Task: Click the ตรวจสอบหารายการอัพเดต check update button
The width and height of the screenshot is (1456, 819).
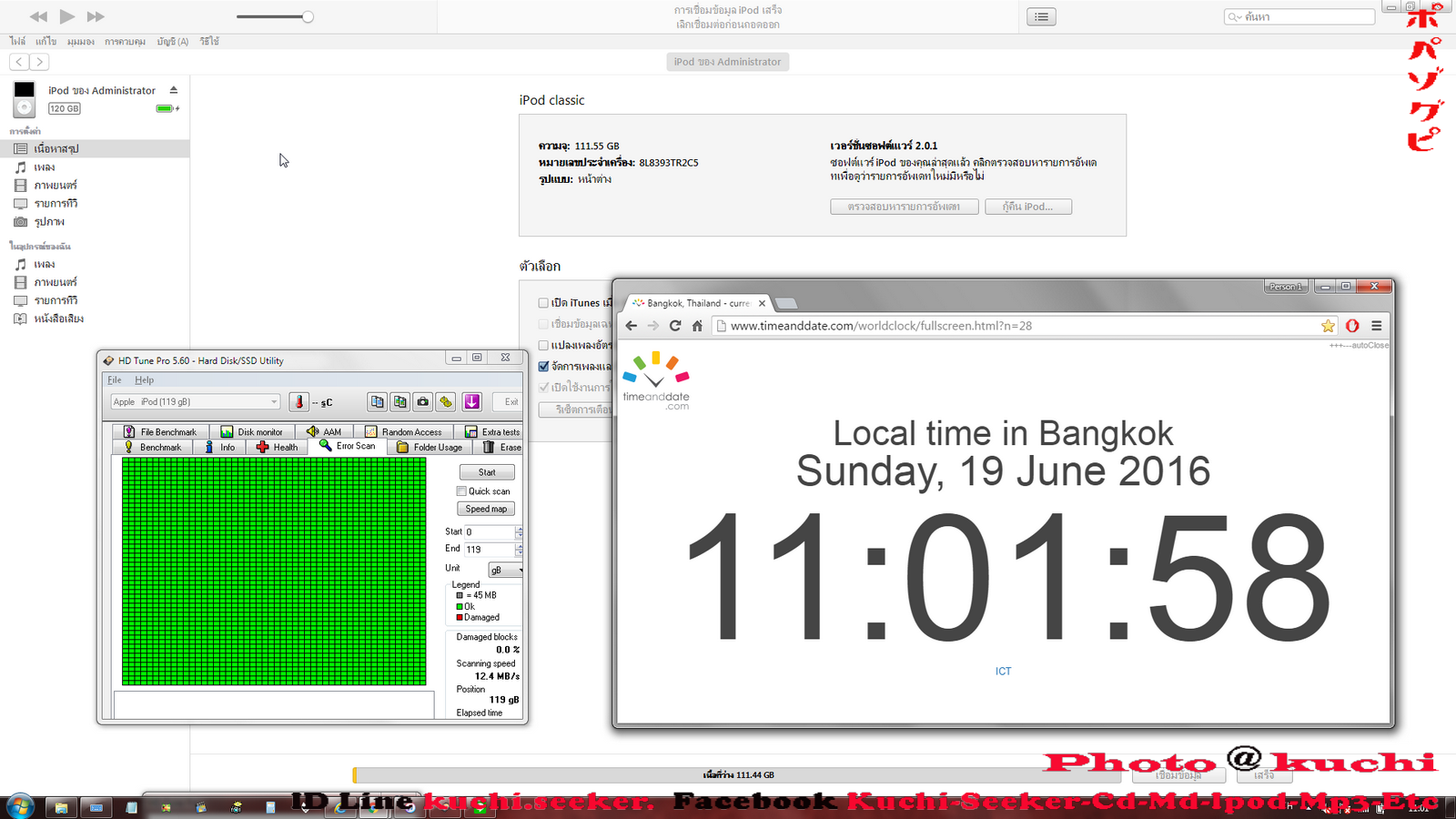Action: (905, 207)
